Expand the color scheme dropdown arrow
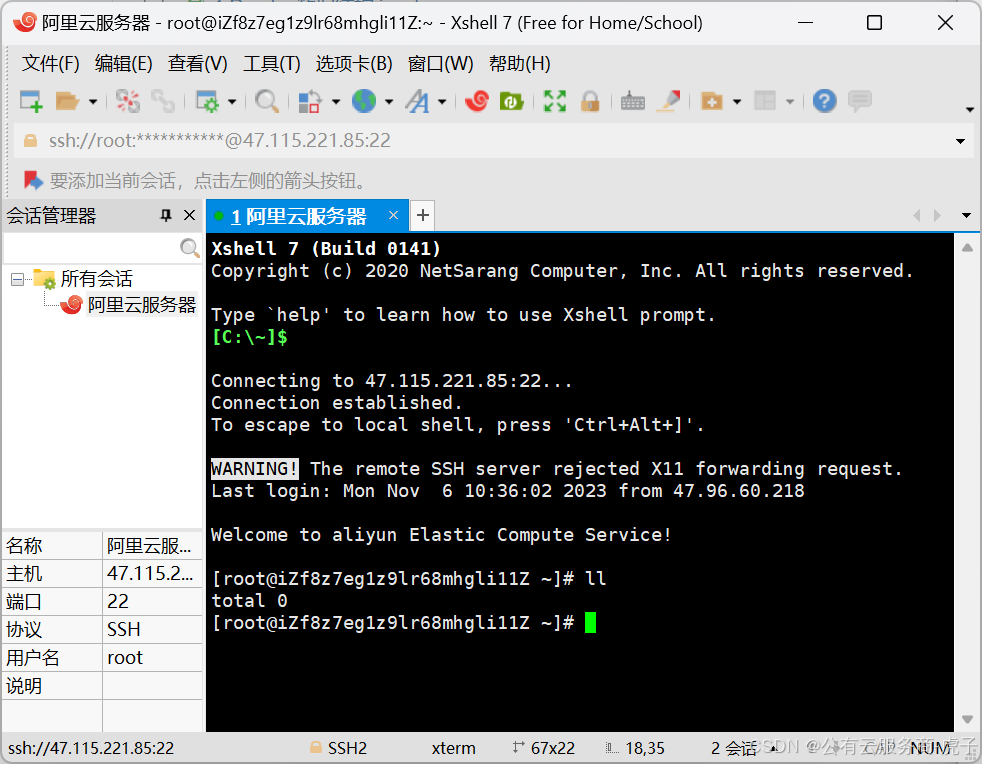Screen dimensions: 982x764 tap(336, 101)
